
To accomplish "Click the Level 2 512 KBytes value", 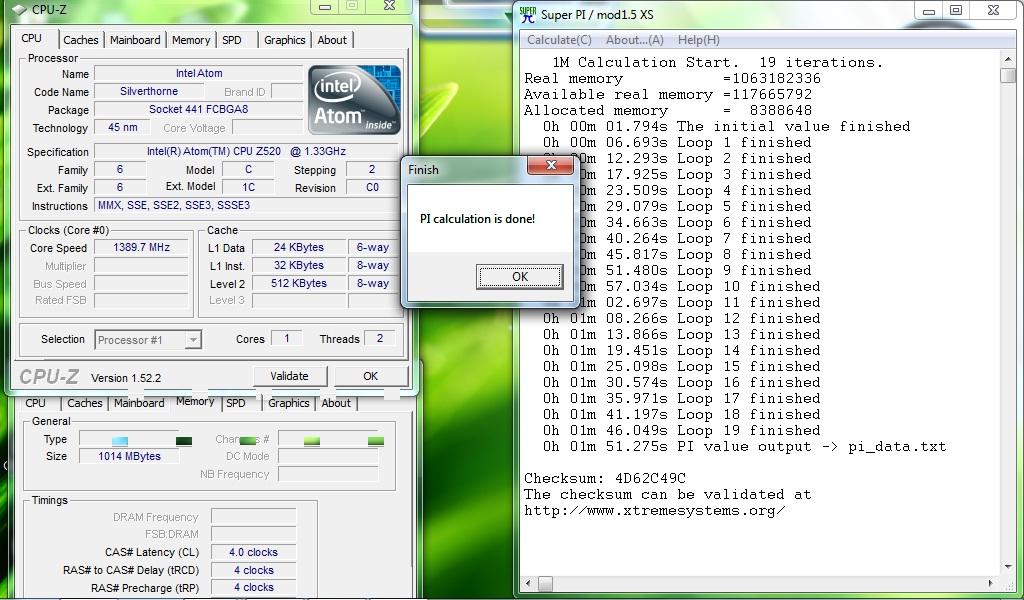I will click(x=298, y=283).
